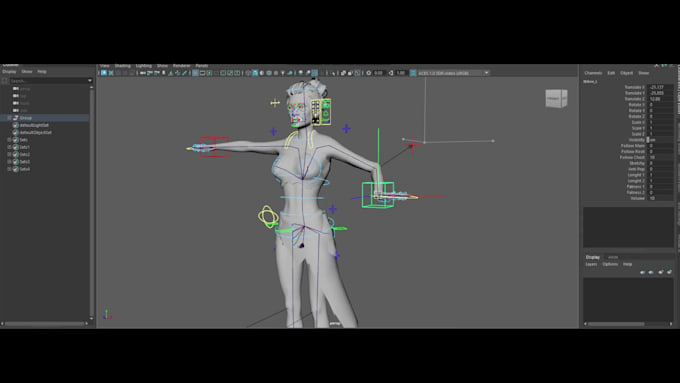Click the Volume attribute label
The width and height of the screenshot is (680, 383).
pos(637,198)
